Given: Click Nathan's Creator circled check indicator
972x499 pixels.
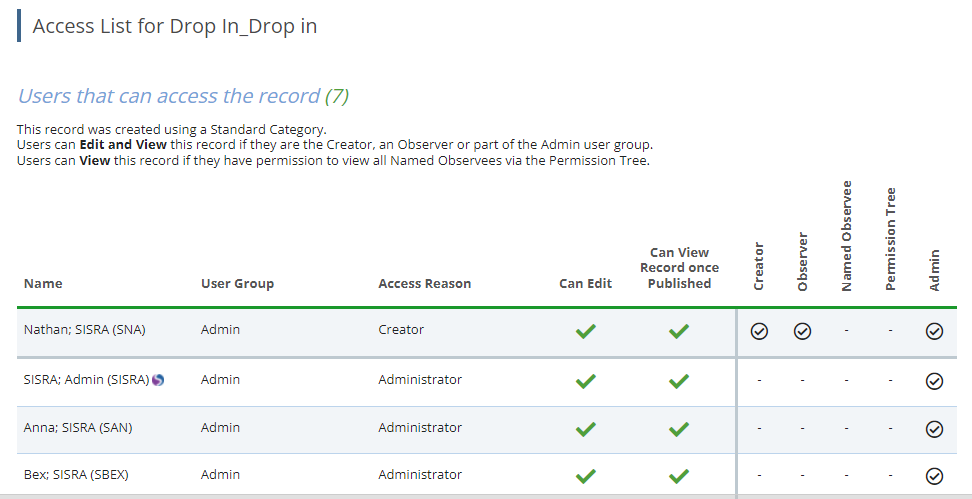Looking at the screenshot, I should [759, 331].
